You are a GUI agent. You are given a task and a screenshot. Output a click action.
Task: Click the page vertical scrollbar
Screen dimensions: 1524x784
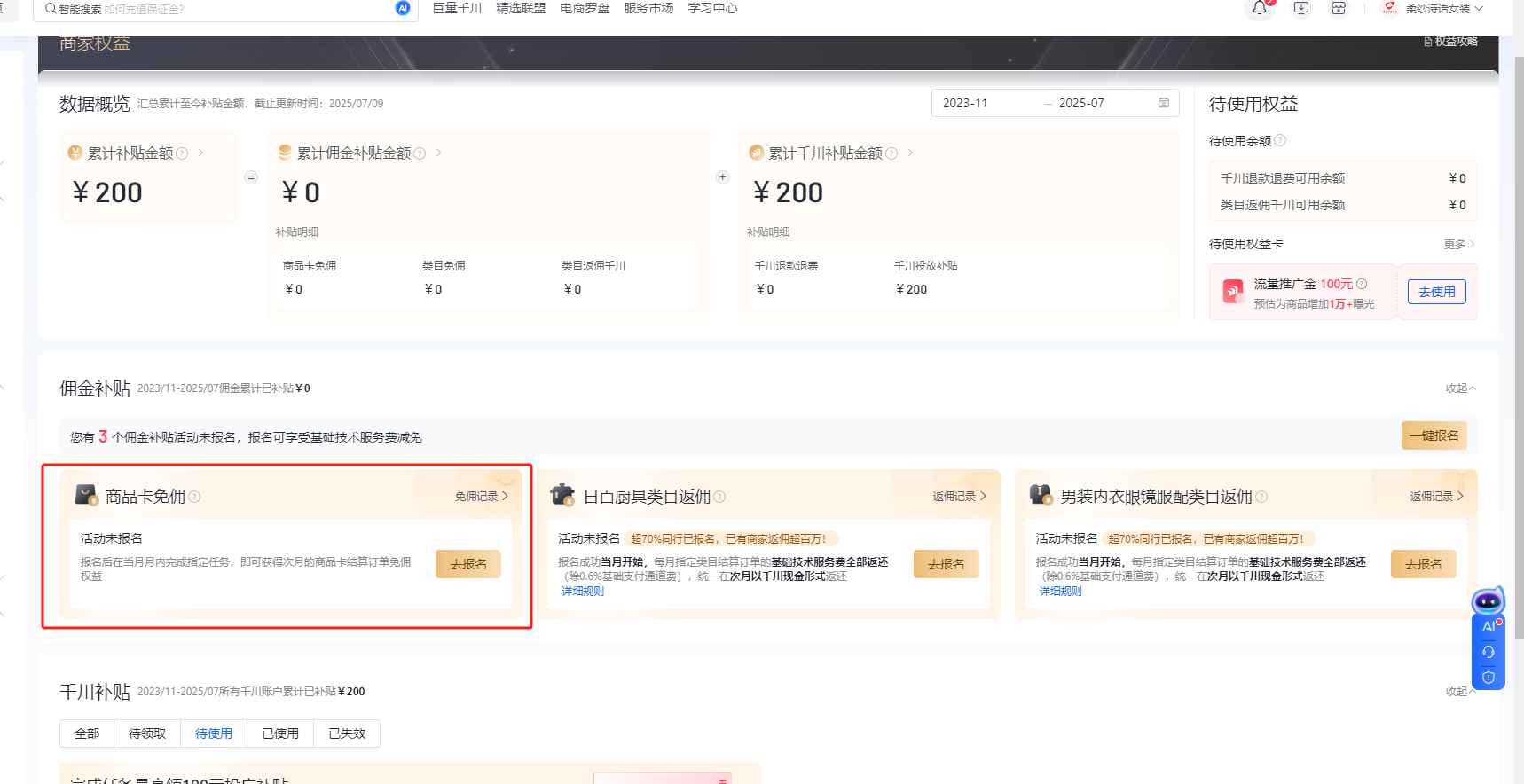pyautogui.click(x=1519, y=346)
